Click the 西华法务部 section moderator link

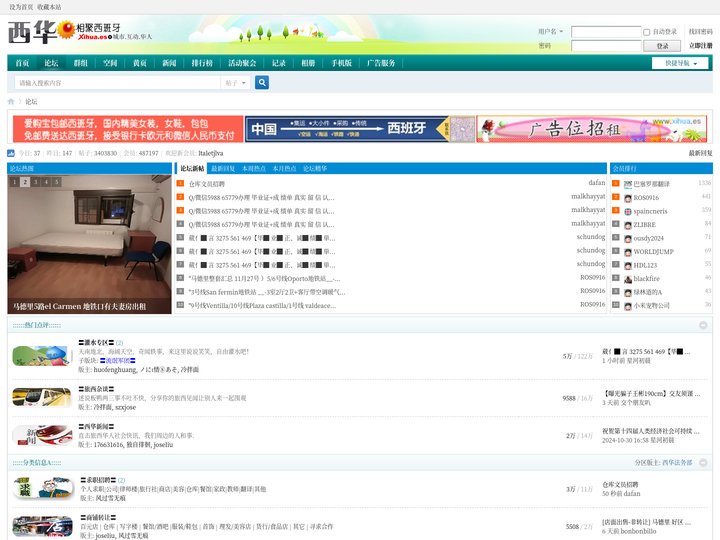[x=677, y=462]
